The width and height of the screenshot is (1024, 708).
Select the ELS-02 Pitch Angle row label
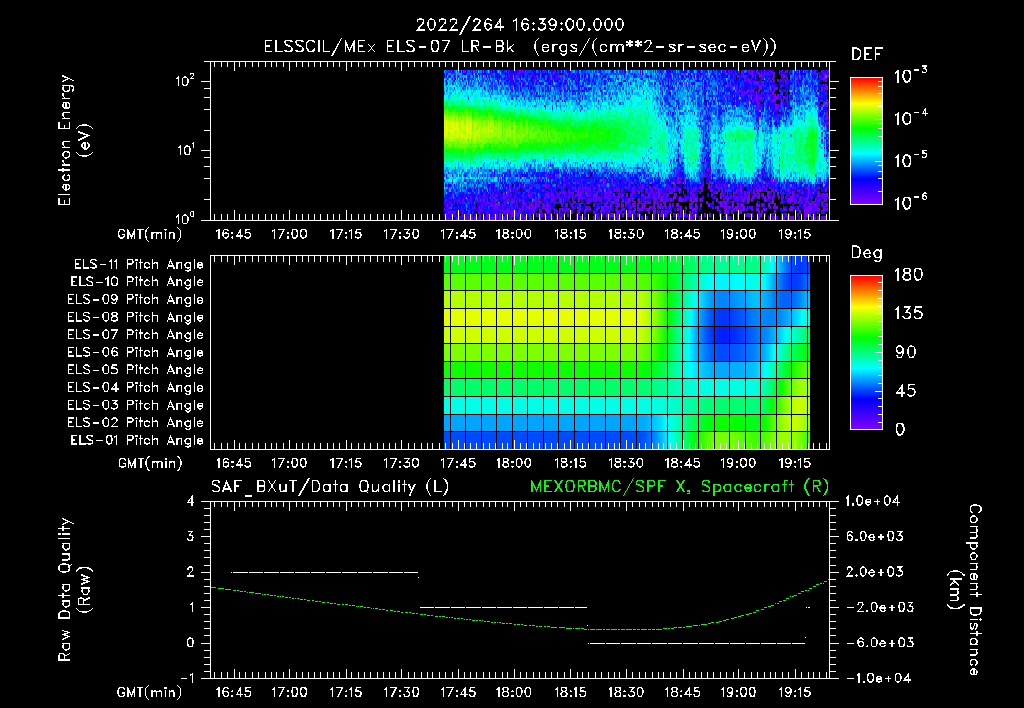tap(136, 423)
